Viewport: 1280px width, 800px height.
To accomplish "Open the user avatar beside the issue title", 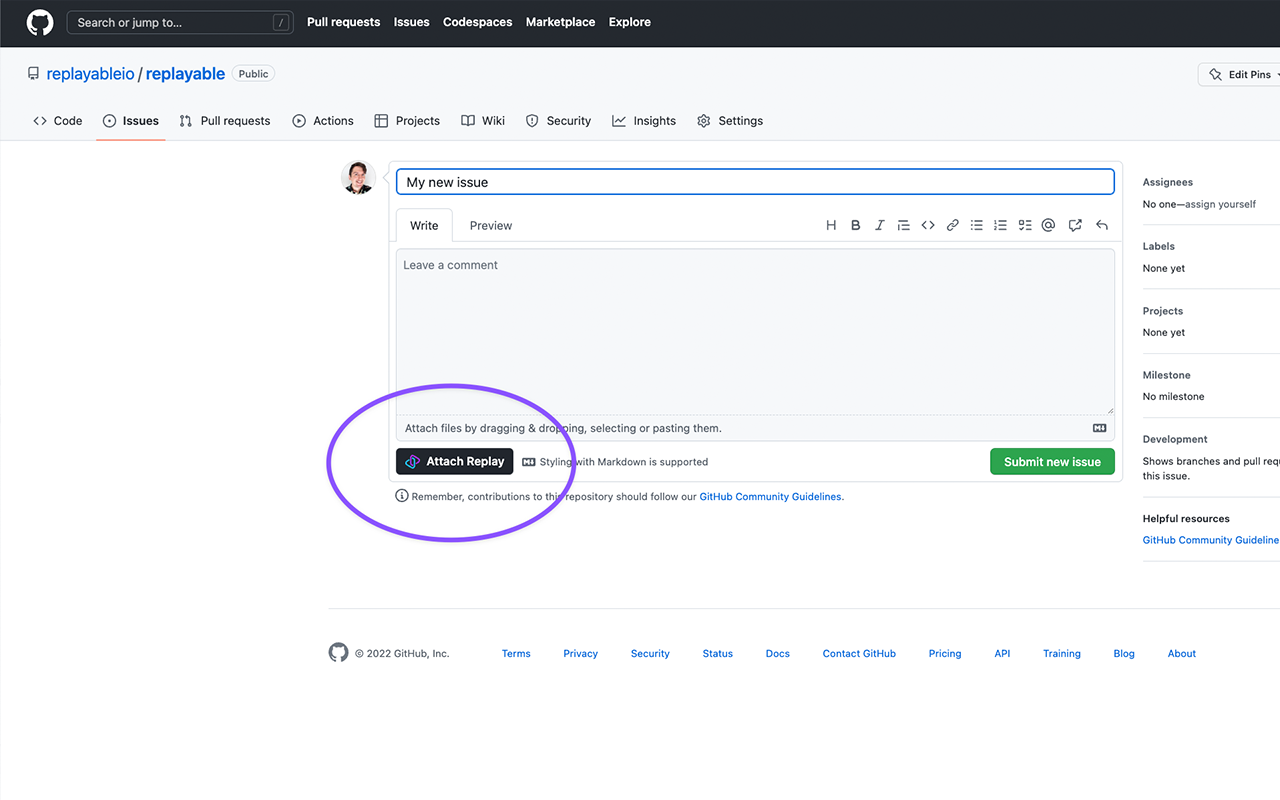I will pyautogui.click(x=358, y=177).
